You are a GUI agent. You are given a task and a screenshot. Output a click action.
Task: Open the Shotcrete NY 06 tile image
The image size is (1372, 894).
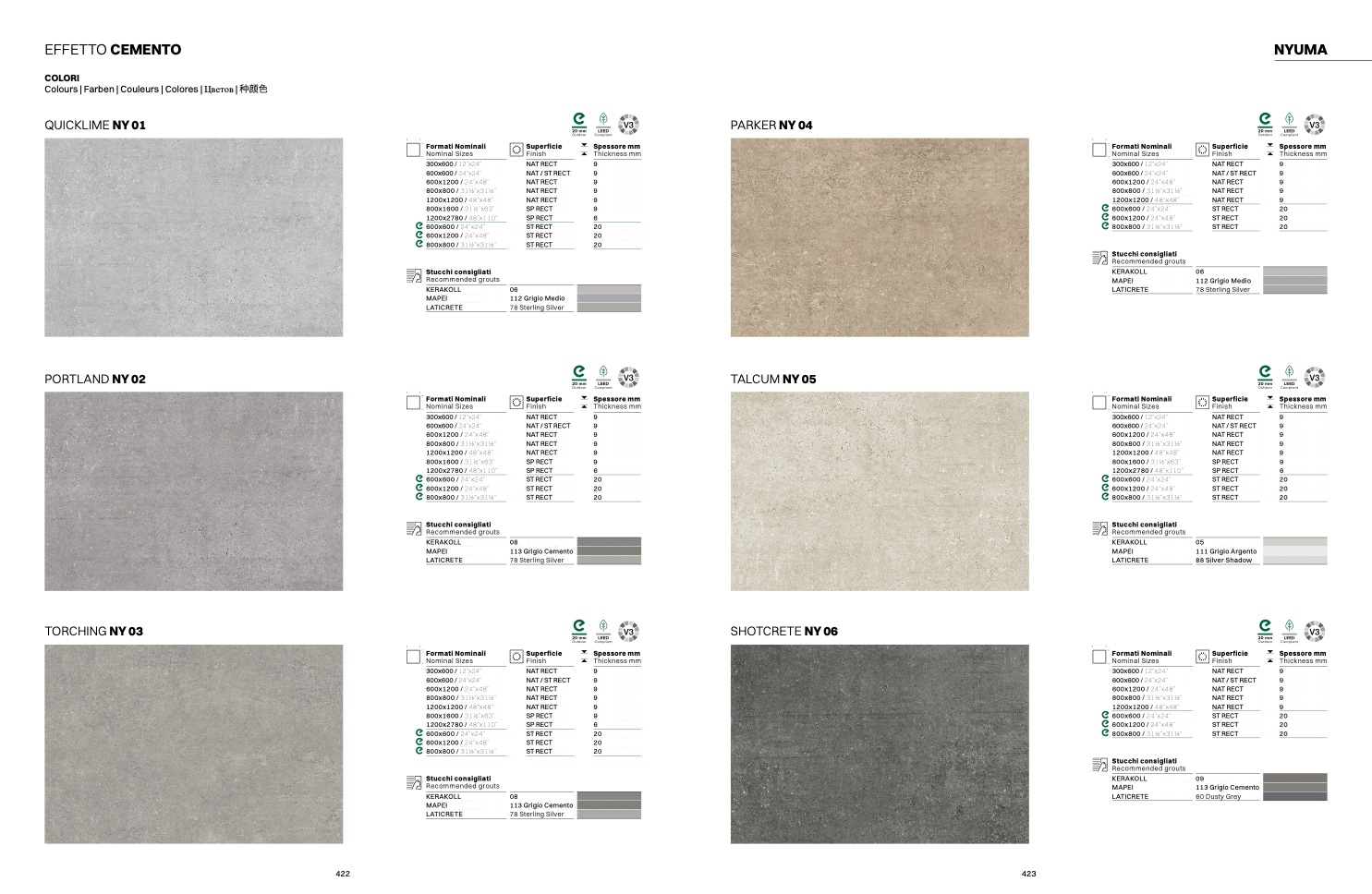879,743
